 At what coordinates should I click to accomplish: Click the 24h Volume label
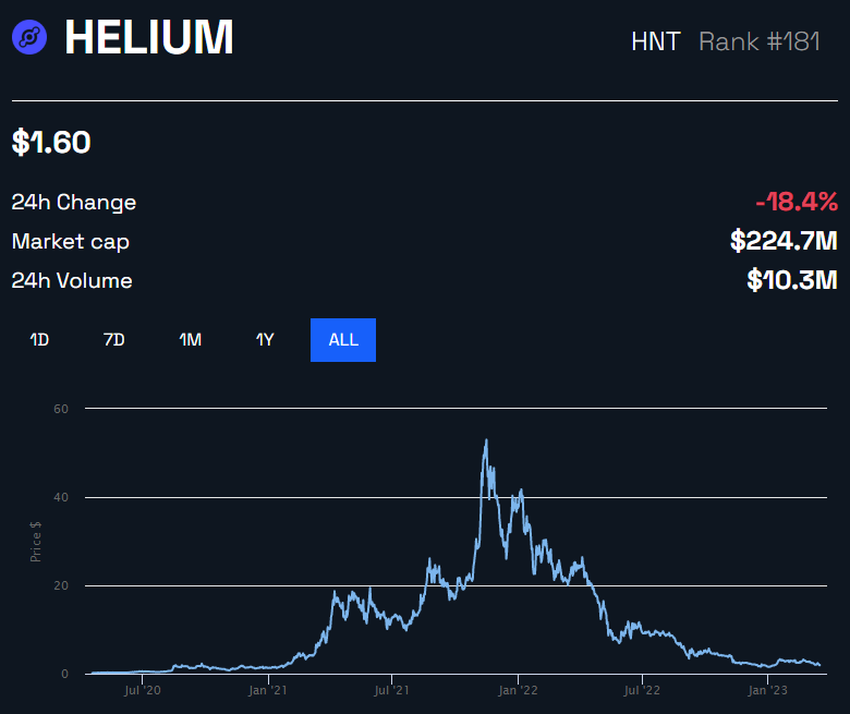(70, 281)
